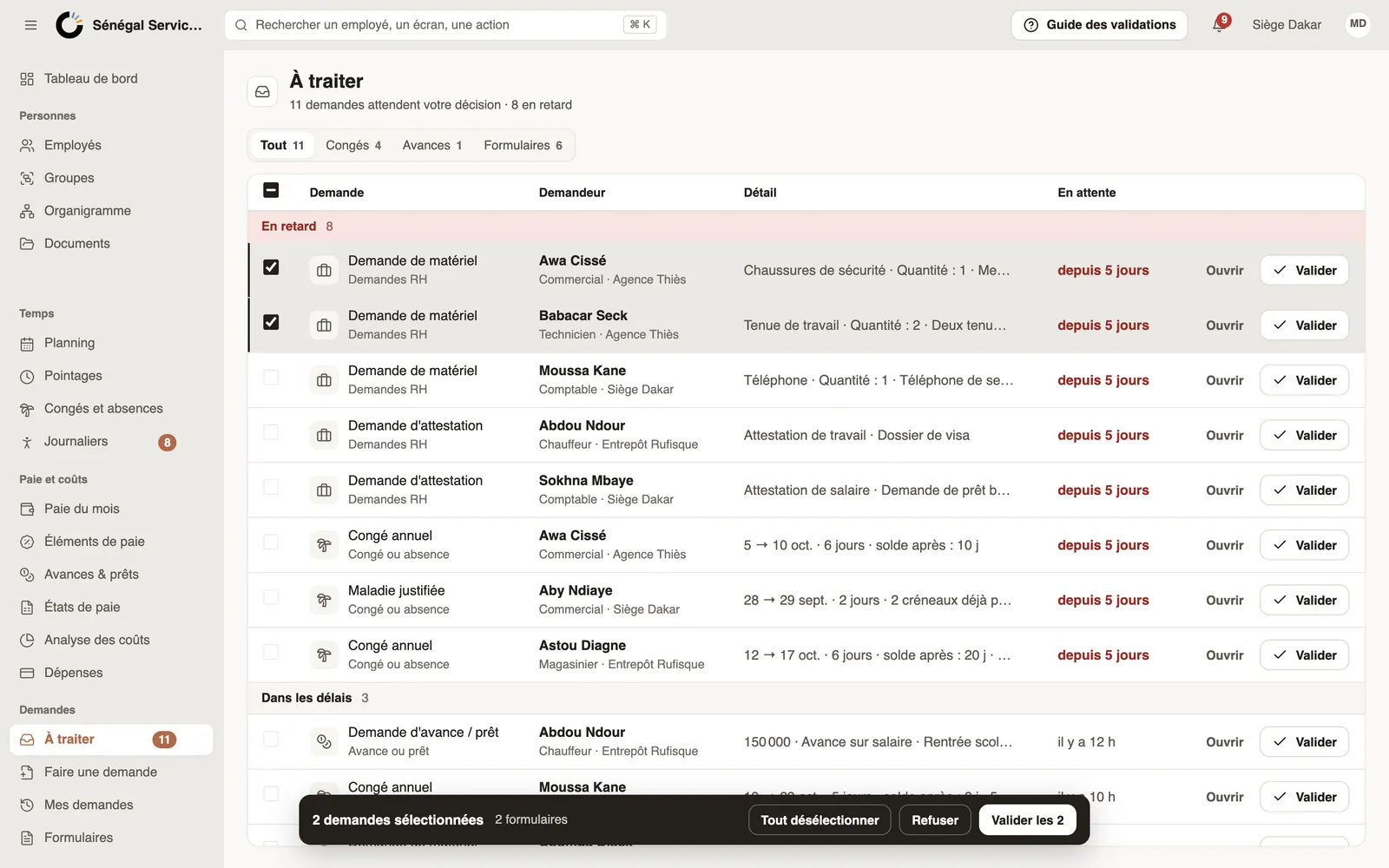Click palm tree icon in Astou Diagne row

(x=324, y=655)
